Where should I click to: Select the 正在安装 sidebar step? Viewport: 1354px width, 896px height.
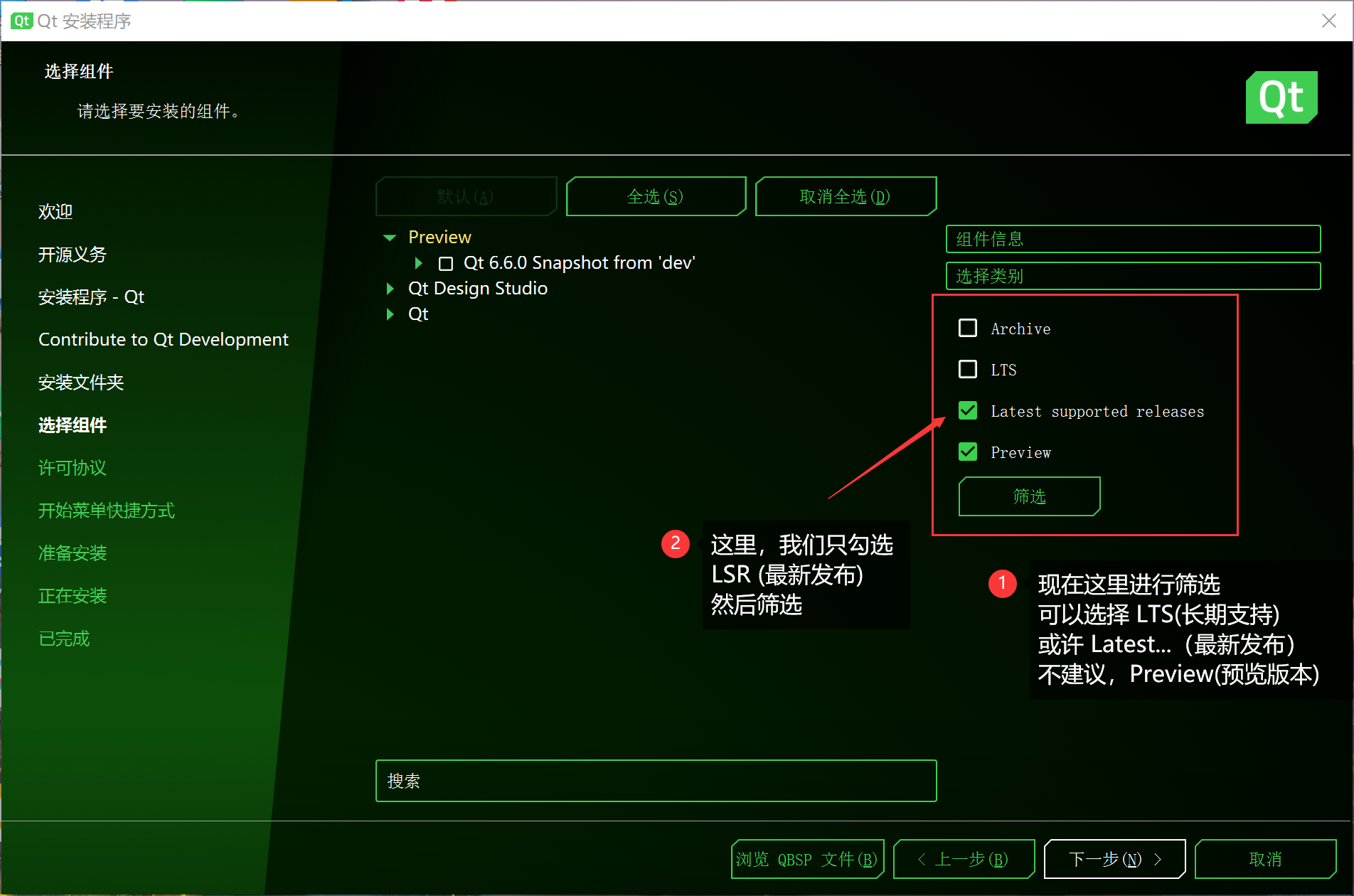tap(73, 595)
